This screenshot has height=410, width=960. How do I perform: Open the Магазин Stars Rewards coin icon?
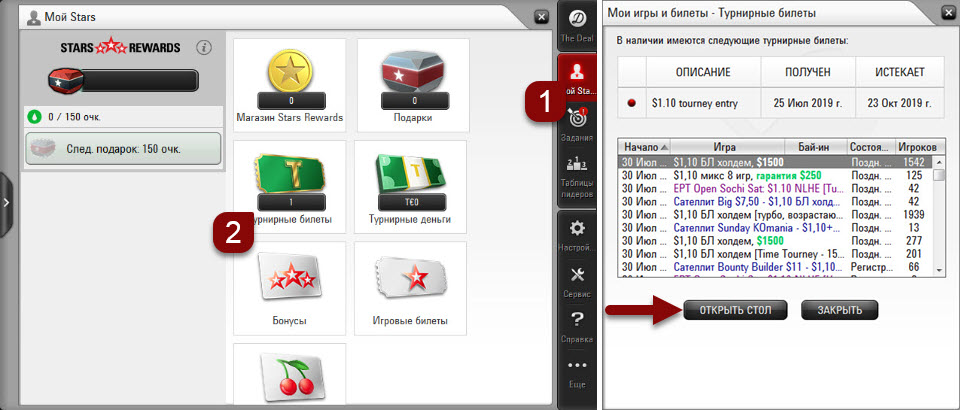click(289, 74)
